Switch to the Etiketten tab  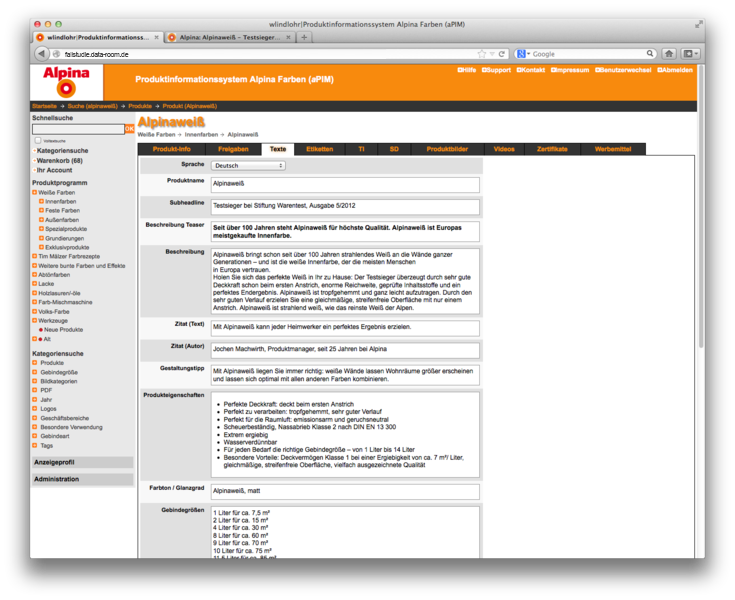pyautogui.click(x=320, y=149)
